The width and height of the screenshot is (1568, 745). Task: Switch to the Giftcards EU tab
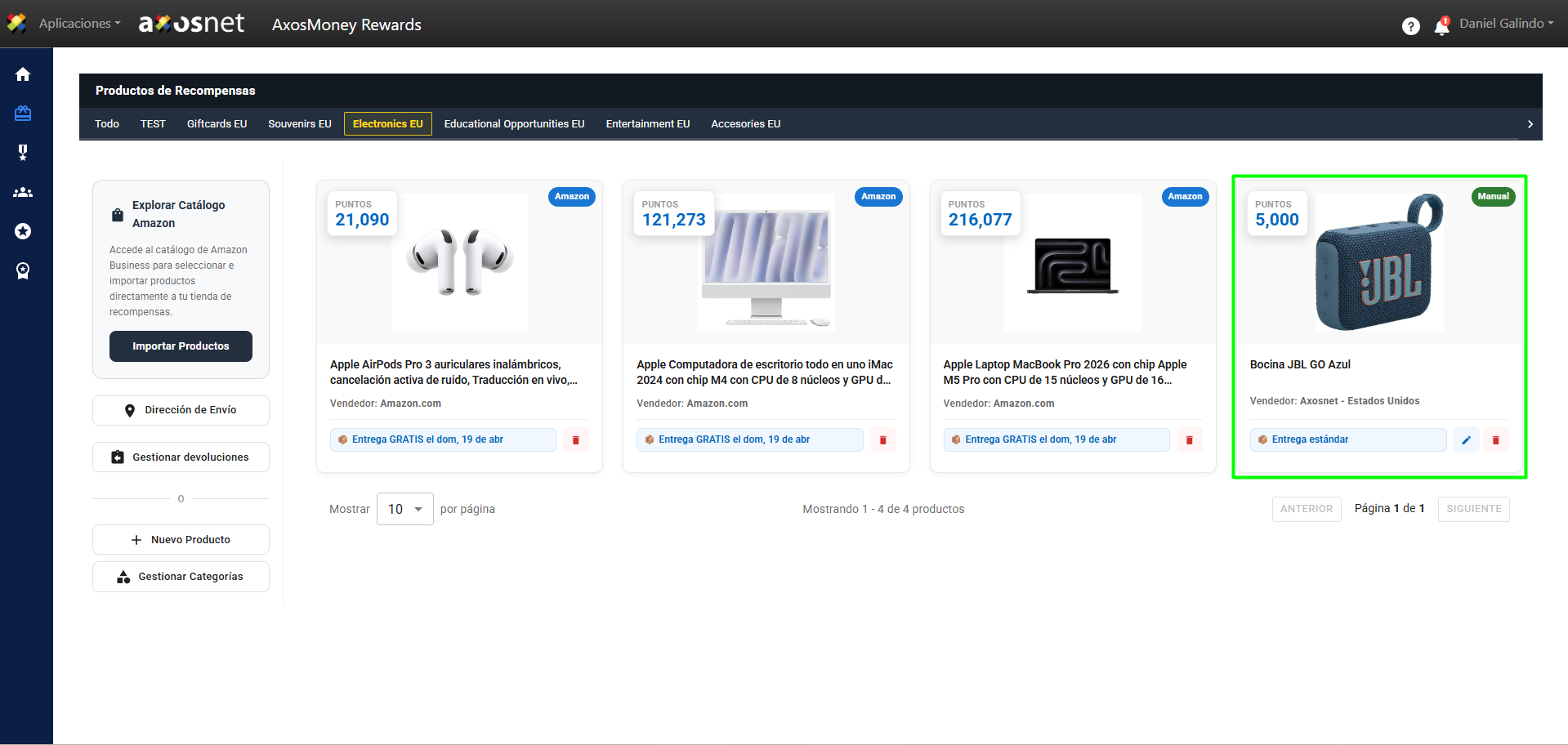click(217, 124)
